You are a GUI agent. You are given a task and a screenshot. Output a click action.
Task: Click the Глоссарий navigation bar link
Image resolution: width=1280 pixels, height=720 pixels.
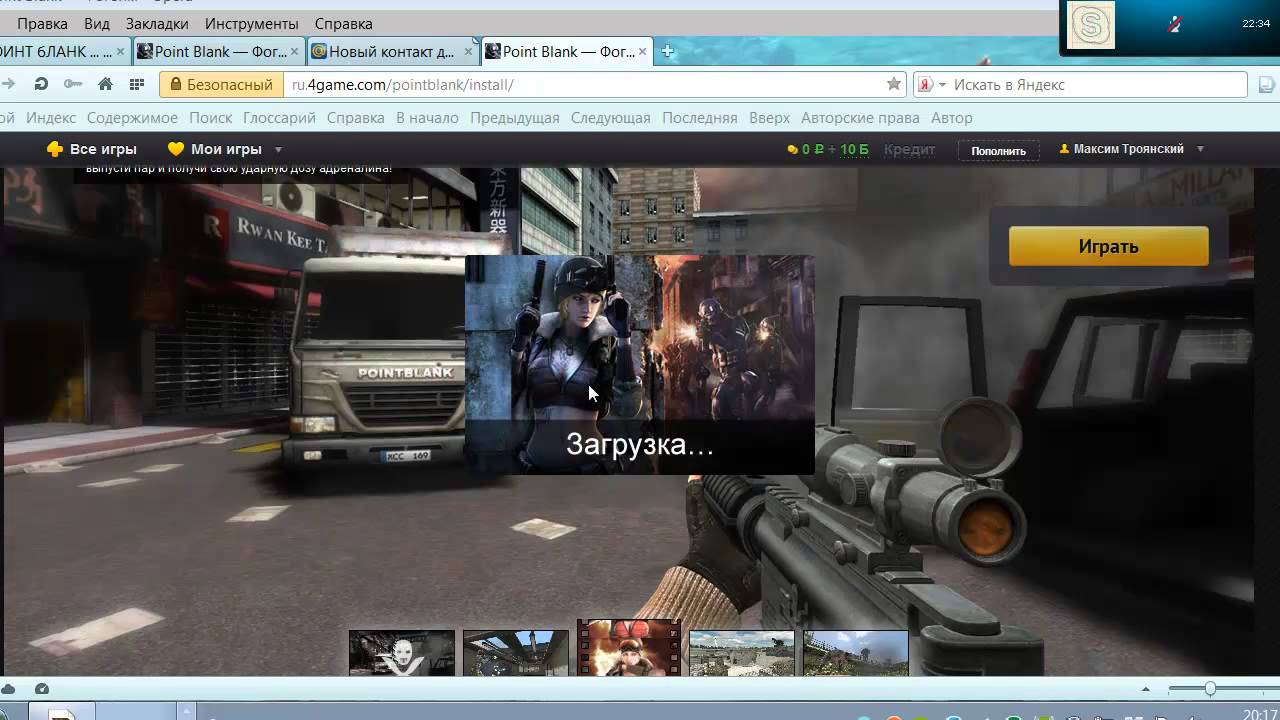tap(279, 118)
